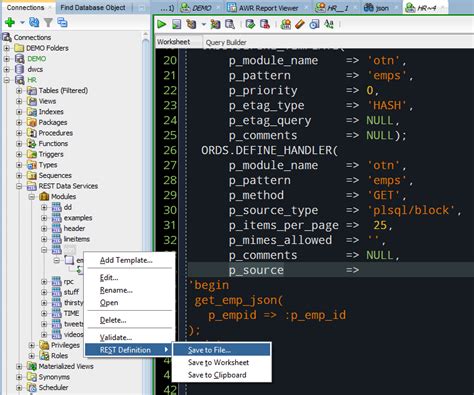Expand the Privileges node
The image size is (474, 395).
point(32,345)
